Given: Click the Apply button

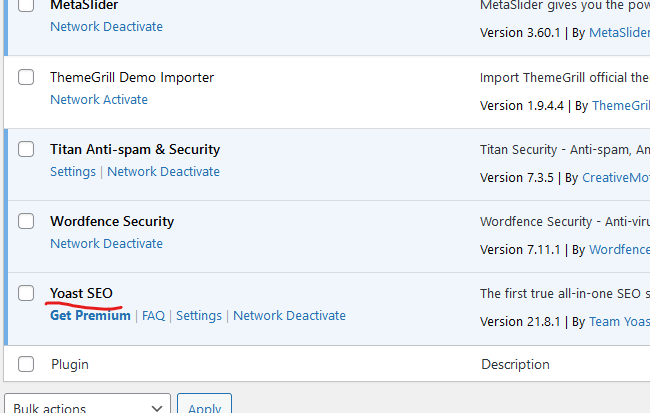Looking at the screenshot, I should (204, 404).
